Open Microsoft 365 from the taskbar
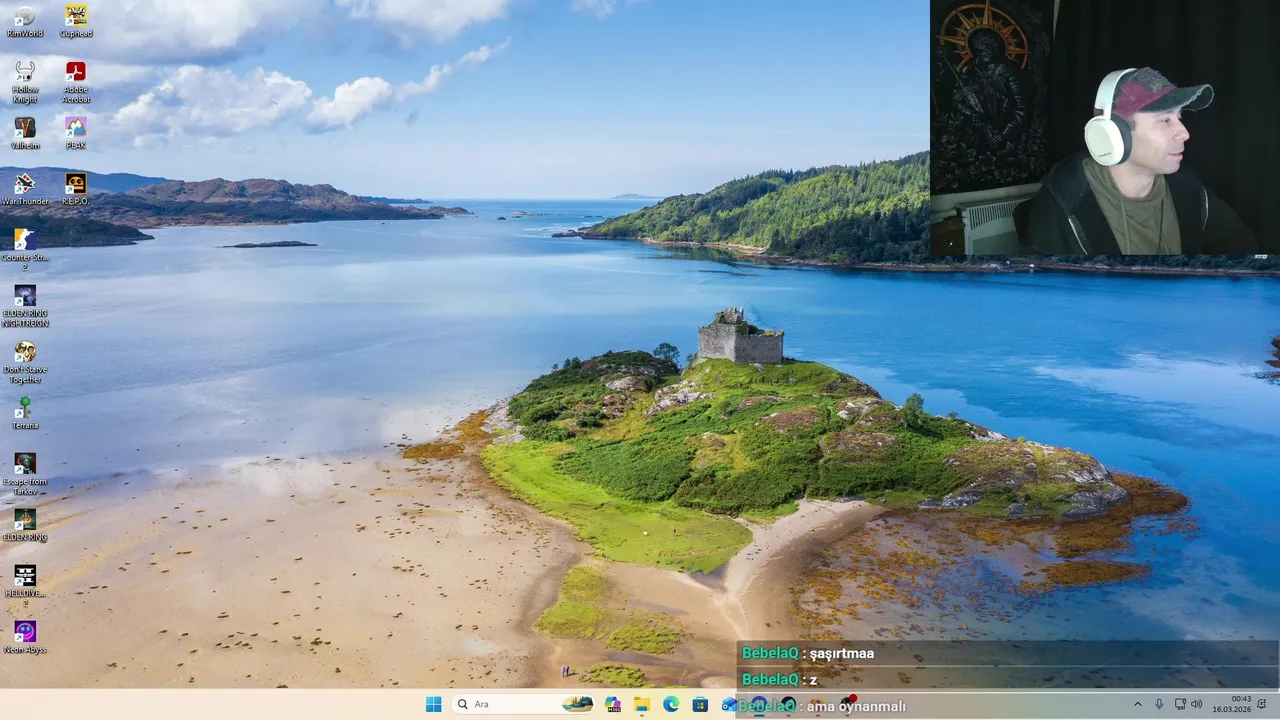Image resolution: width=1280 pixels, height=720 pixels. (613, 704)
